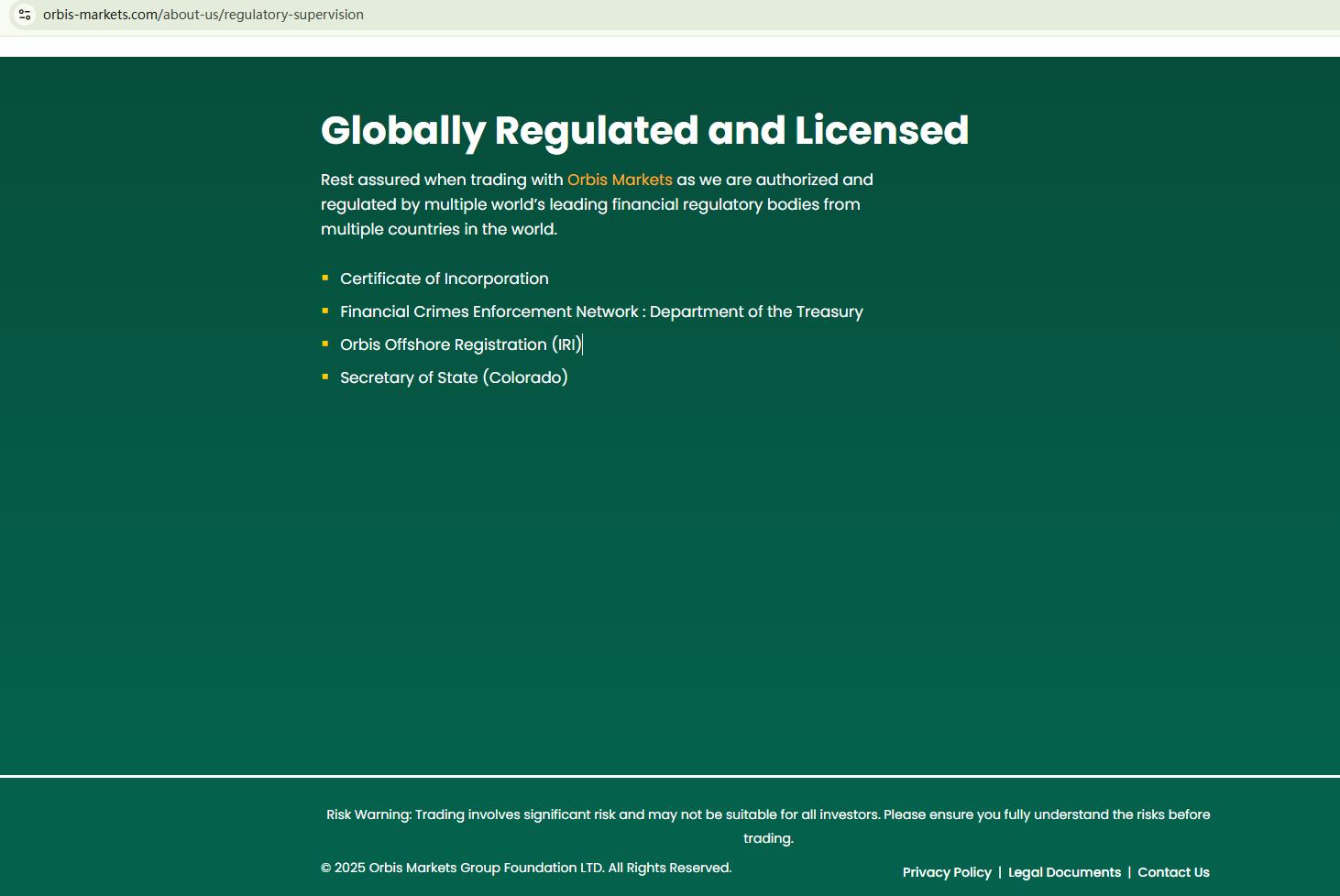Open the Privacy Policy footer link
The image size is (1340, 896).
947,872
